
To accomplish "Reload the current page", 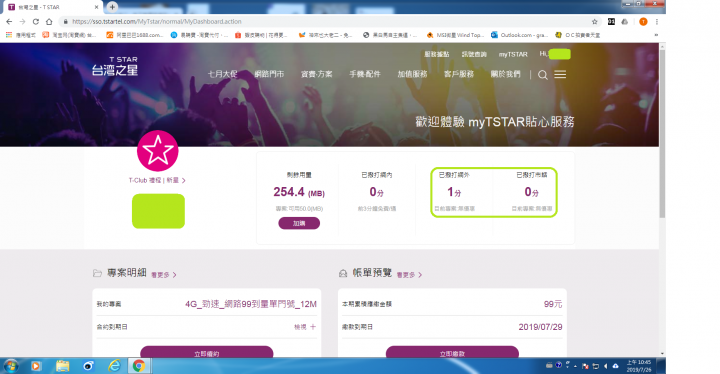I will 36,22.
